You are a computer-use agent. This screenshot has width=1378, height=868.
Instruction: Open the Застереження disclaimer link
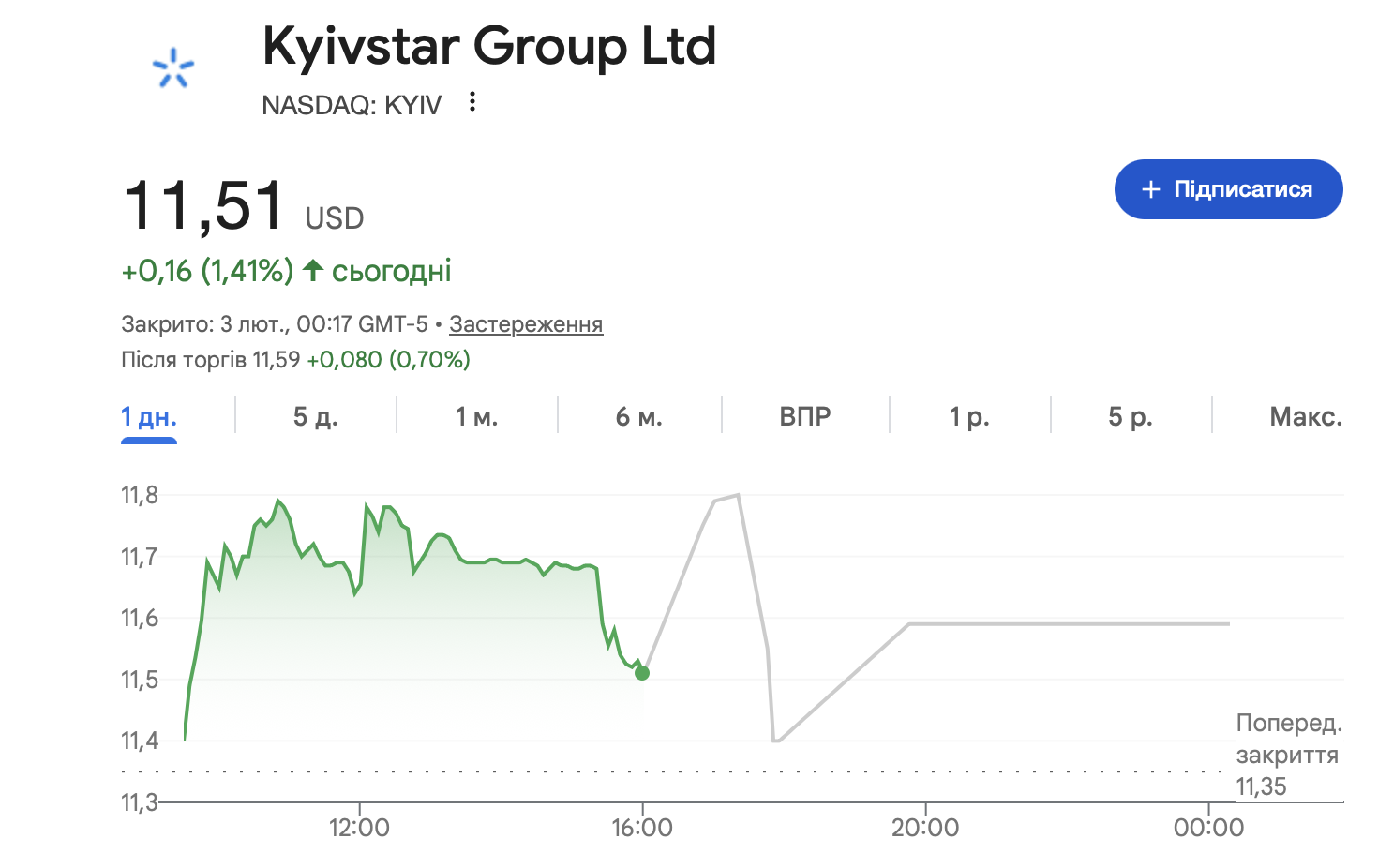(x=525, y=324)
